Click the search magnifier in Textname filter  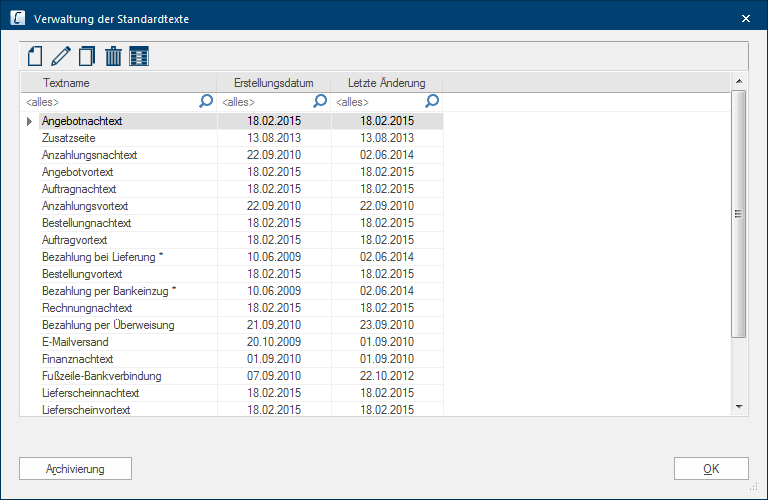[x=207, y=101]
